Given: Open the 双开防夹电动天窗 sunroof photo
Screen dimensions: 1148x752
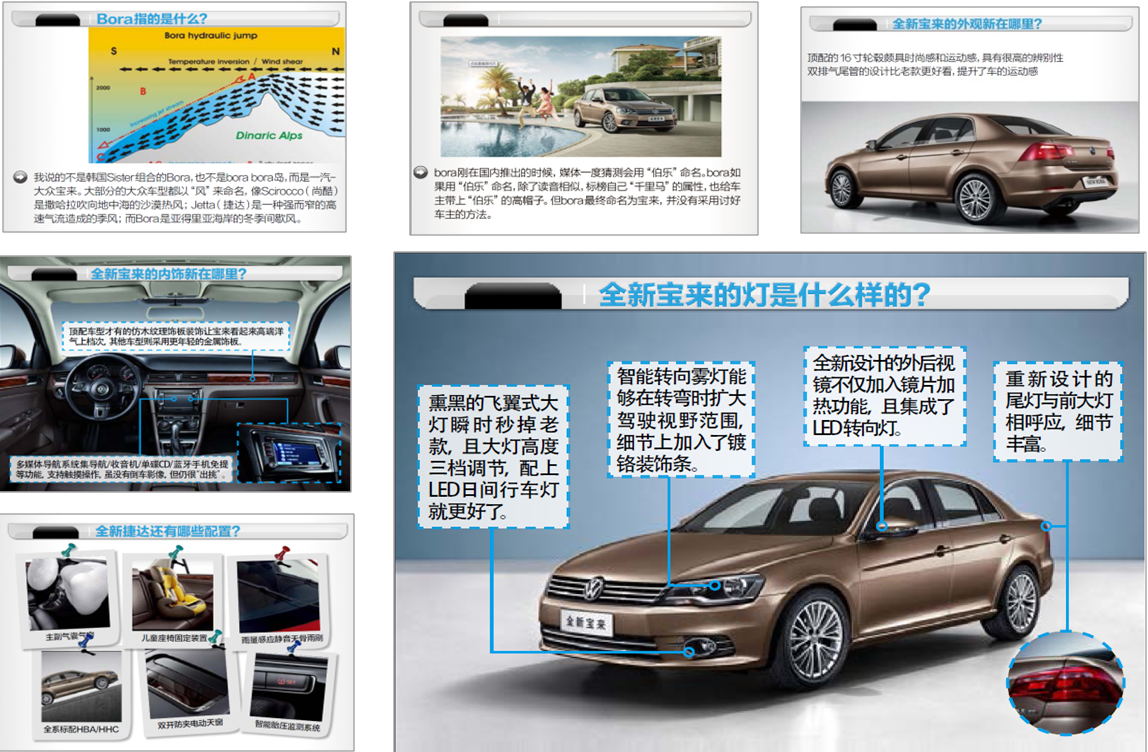Looking at the screenshot, I should tap(187, 684).
